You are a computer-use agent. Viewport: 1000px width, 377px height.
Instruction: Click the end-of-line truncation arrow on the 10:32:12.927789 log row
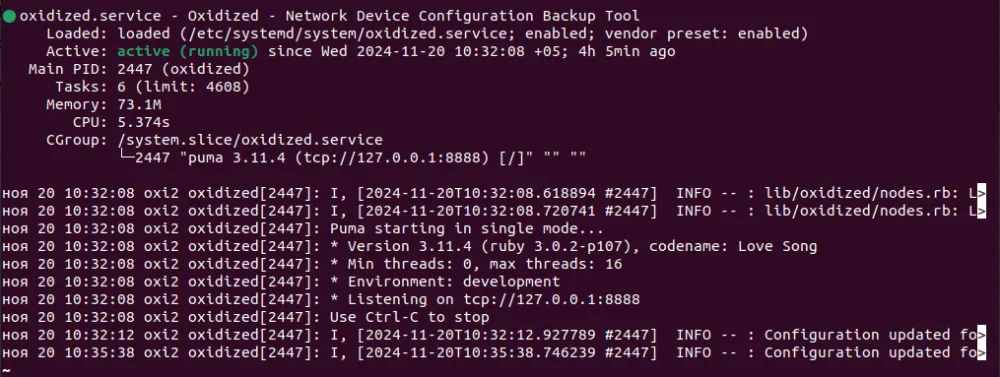coord(982,335)
